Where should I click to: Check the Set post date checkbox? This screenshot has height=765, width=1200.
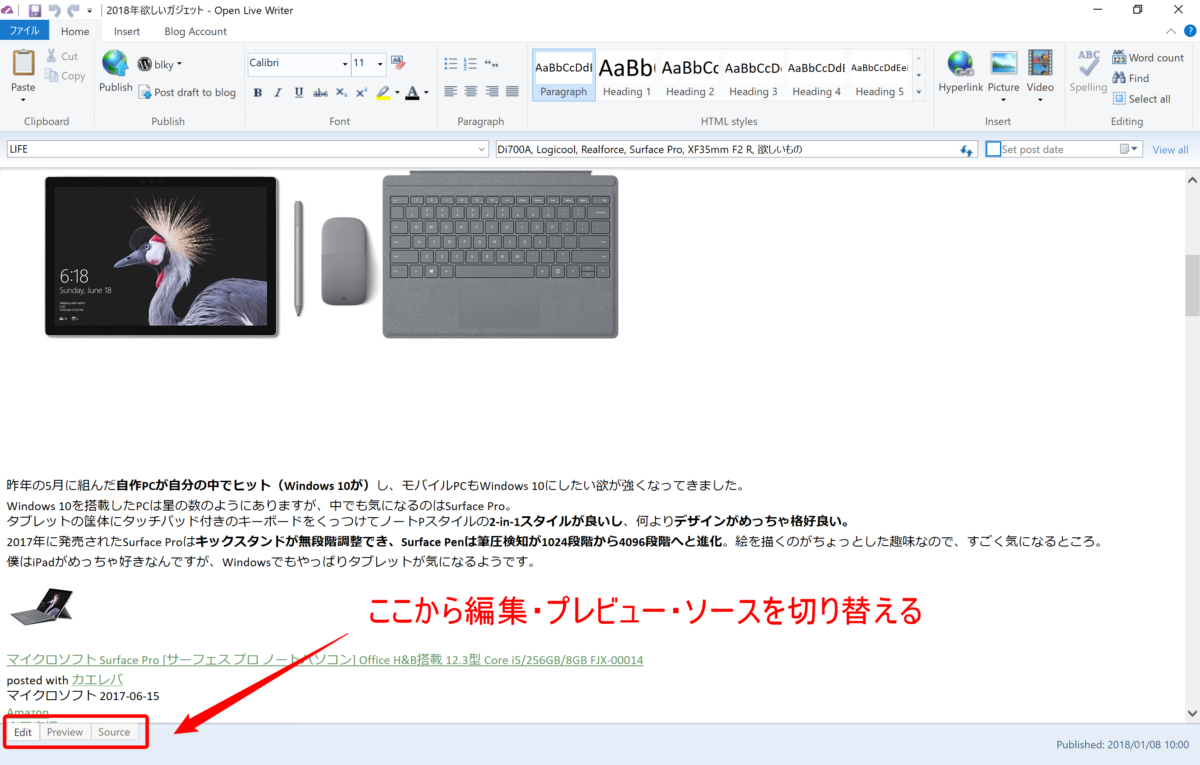[993, 149]
